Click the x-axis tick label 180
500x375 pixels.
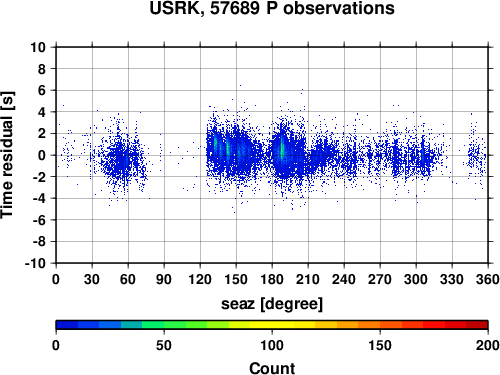click(272, 279)
